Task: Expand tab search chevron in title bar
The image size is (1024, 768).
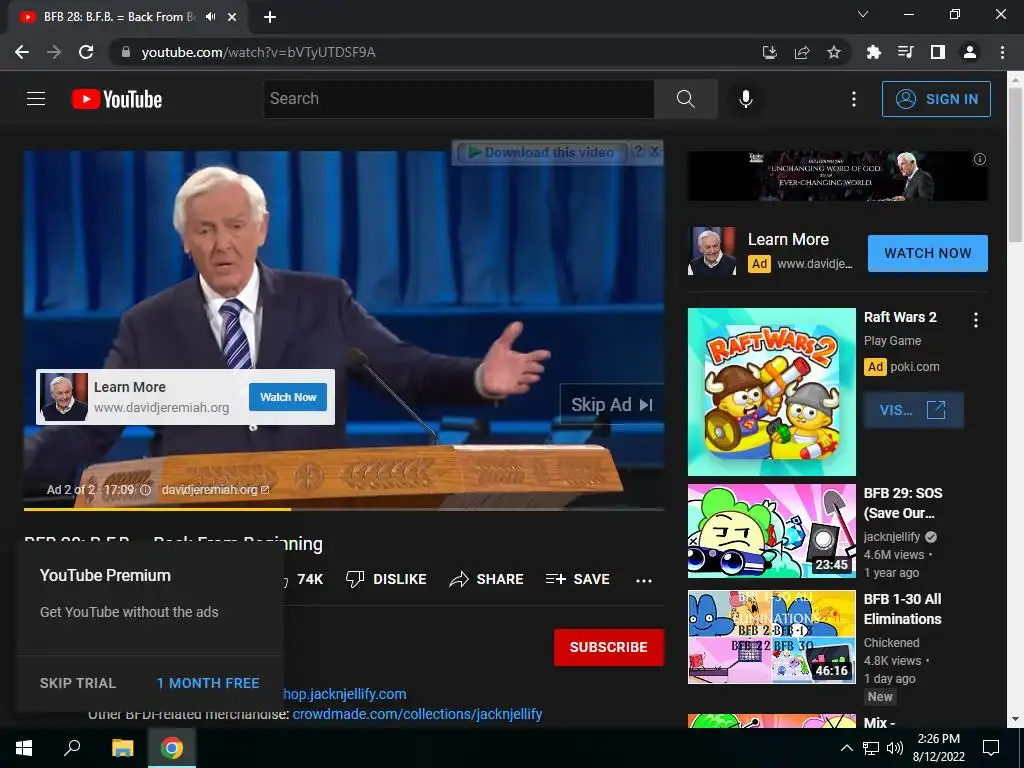Action: coord(863,14)
